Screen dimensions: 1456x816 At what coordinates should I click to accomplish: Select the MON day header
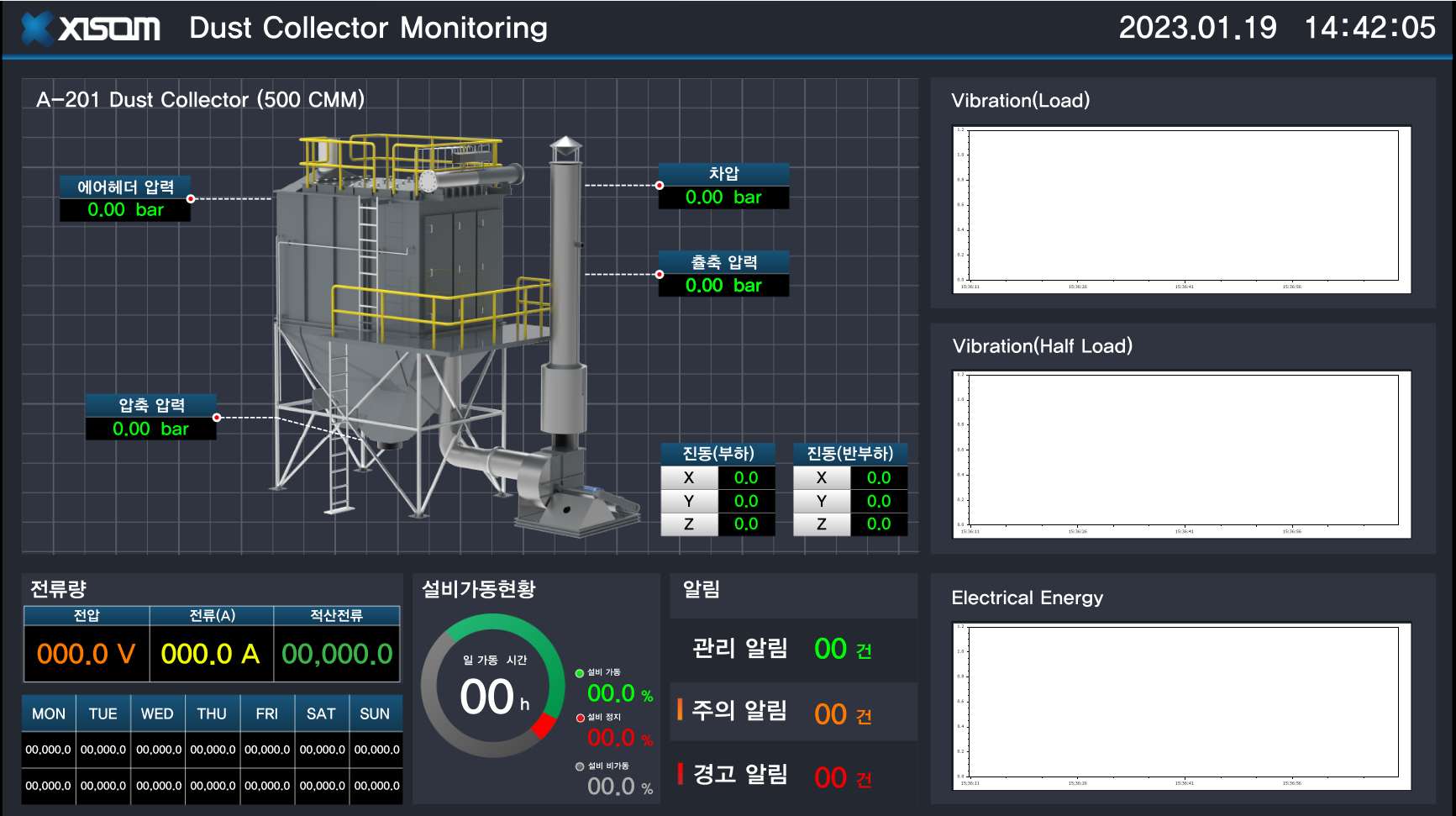48,713
